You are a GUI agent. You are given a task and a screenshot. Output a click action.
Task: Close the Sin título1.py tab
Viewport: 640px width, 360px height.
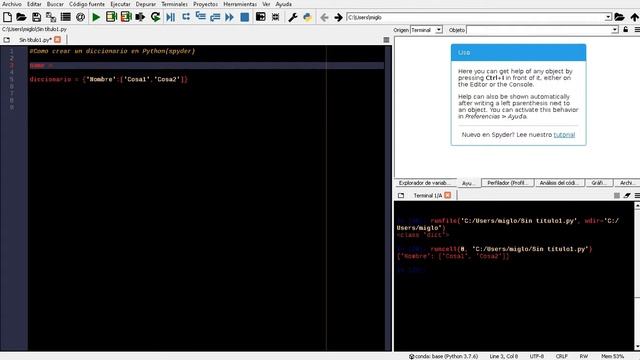[x=58, y=40]
